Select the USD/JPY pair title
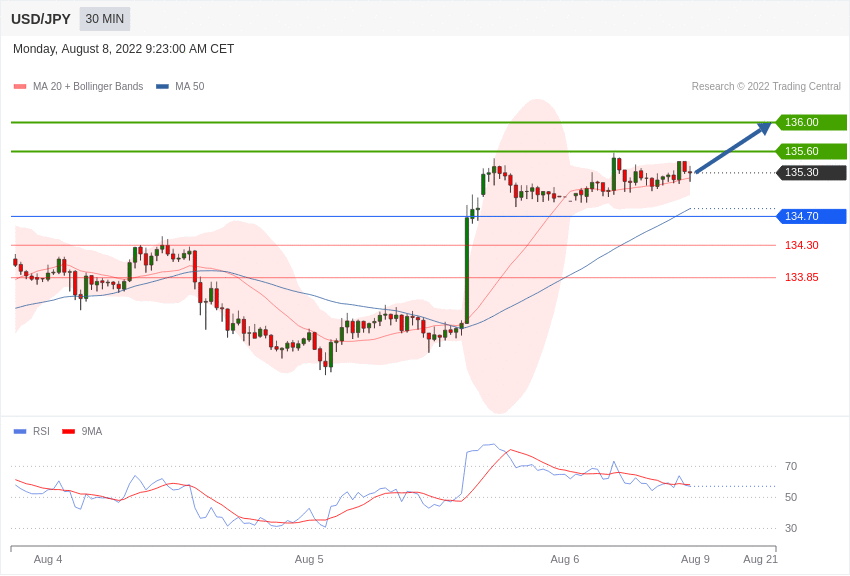 click(41, 19)
